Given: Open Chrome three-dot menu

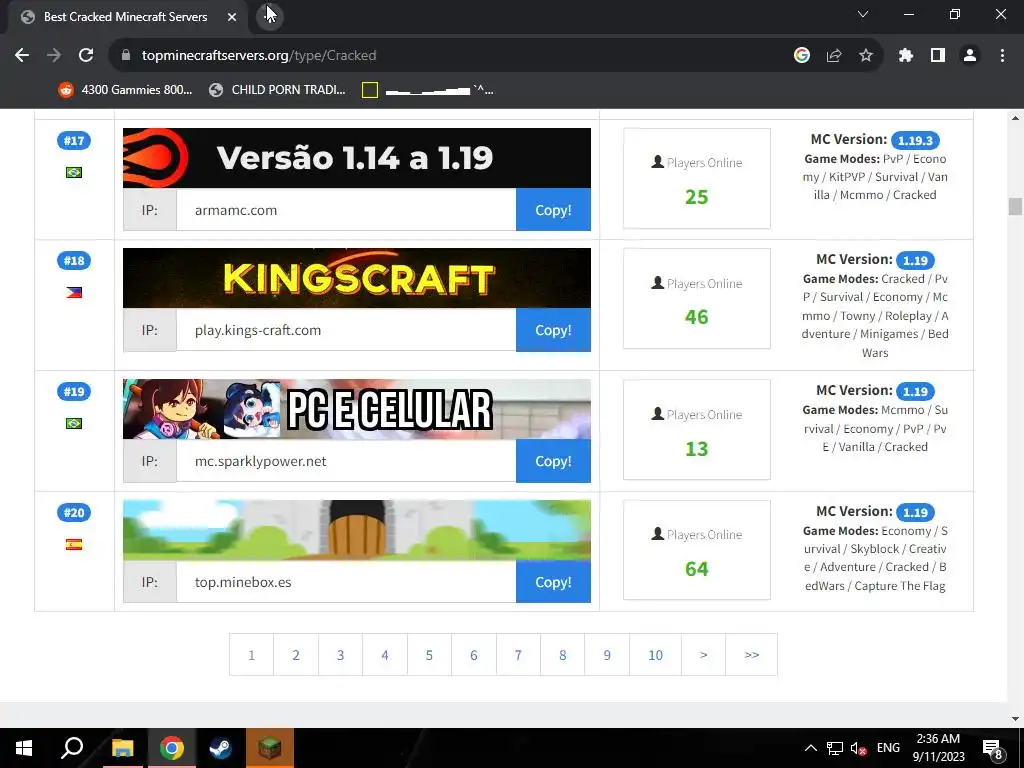Looking at the screenshot, I should point(1002,56).
